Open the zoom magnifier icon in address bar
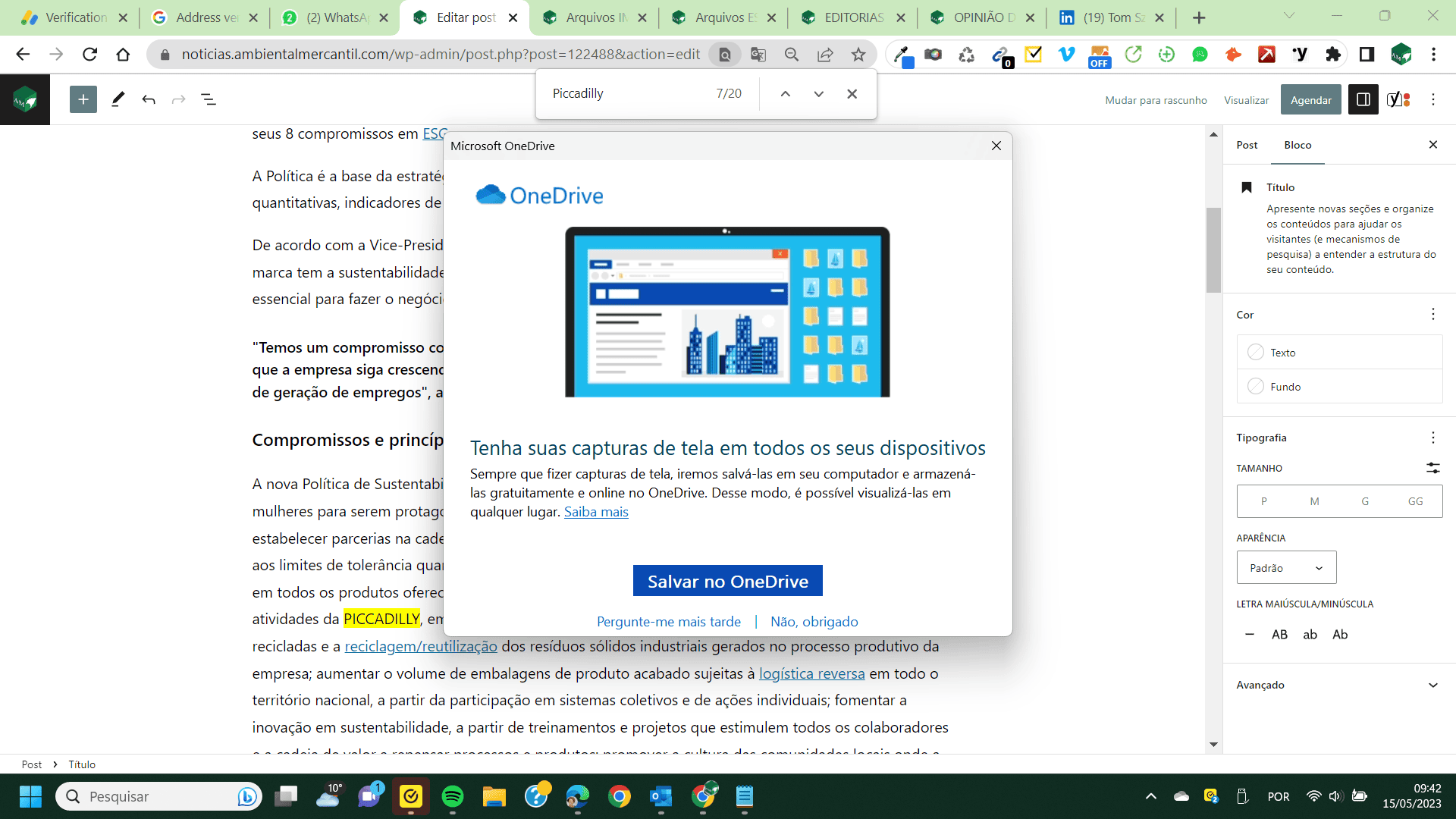The width and height of the screenshot is (1456, 819). (792, 54)
